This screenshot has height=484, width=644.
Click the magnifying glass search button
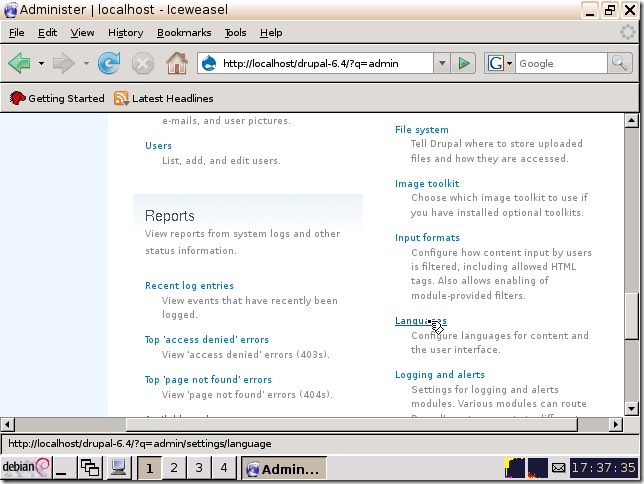(619, 63)
